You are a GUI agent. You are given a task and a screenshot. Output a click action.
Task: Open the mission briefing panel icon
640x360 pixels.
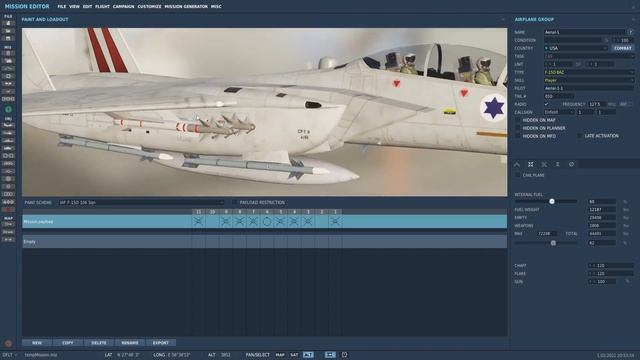point(8,53)
